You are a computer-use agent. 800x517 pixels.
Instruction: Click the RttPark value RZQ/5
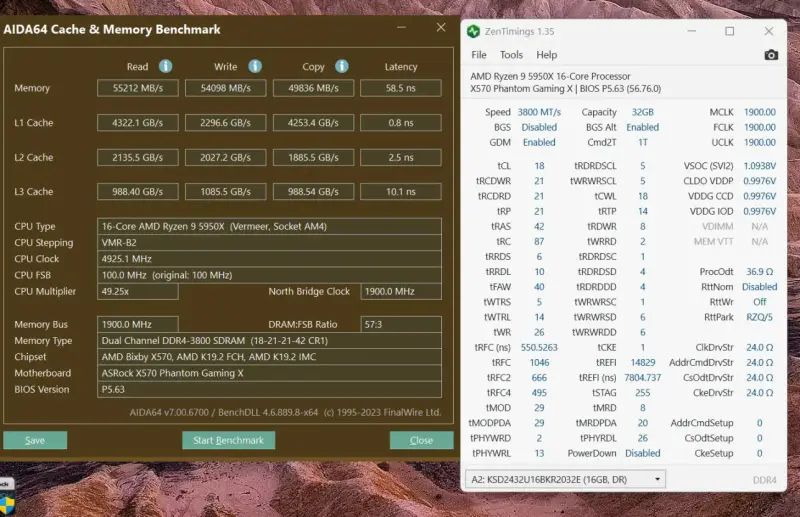[759, 317]
